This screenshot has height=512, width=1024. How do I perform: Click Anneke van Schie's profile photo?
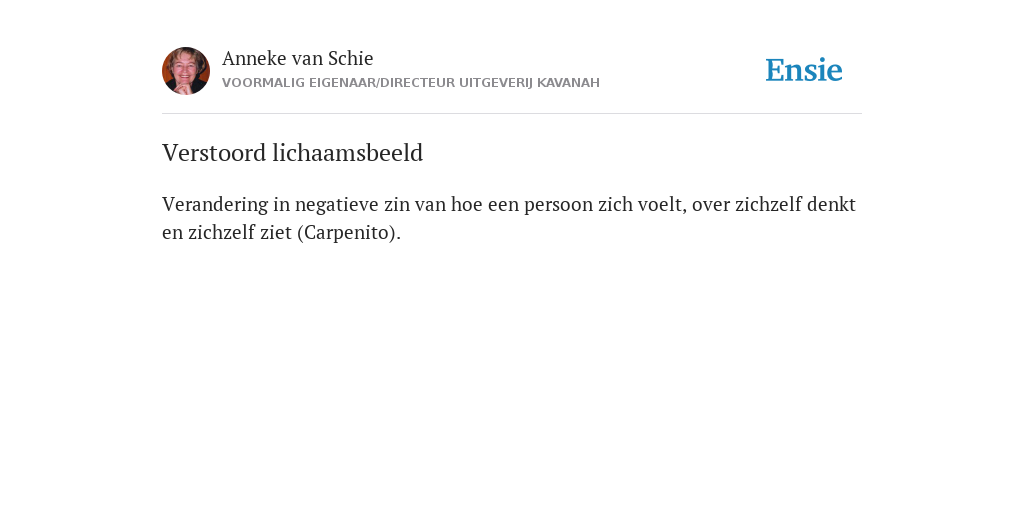point(185,71)
